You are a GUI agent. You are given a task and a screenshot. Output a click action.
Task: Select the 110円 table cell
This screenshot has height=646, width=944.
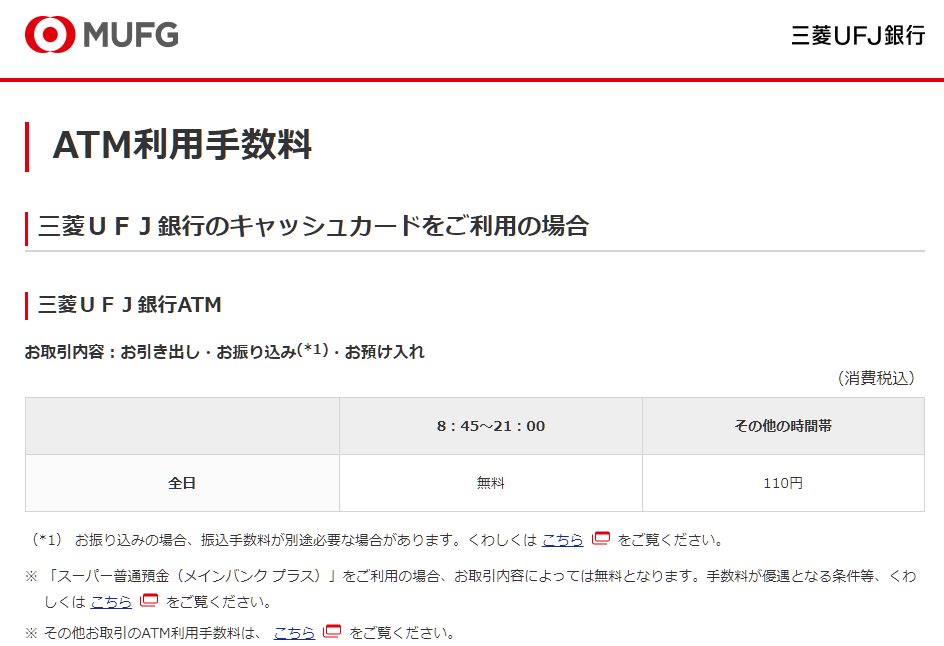pyautogui.click(x=783, y=483)
